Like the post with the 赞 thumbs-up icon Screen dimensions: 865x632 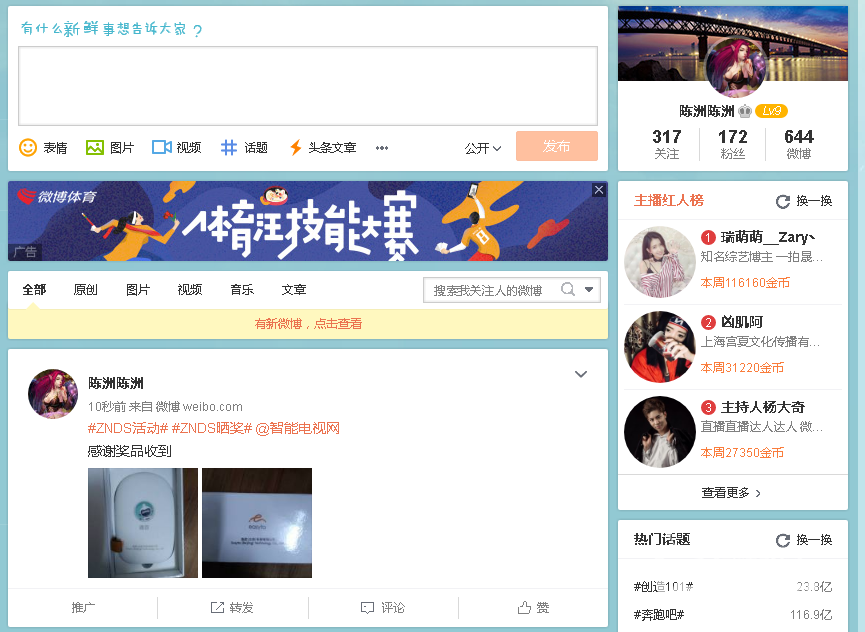point(524,607)
